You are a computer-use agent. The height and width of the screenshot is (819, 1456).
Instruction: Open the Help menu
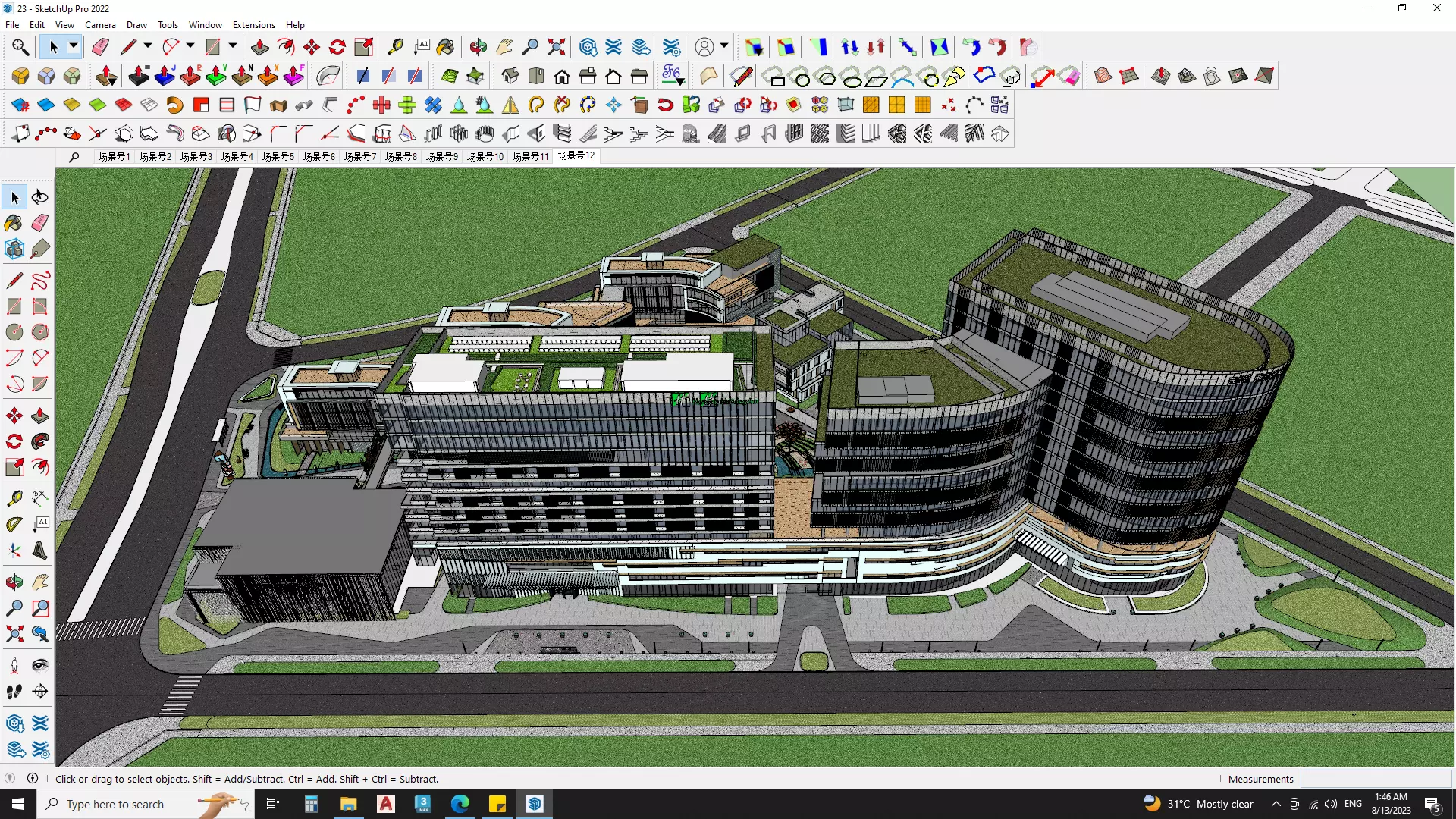click(x=295, y=25)
